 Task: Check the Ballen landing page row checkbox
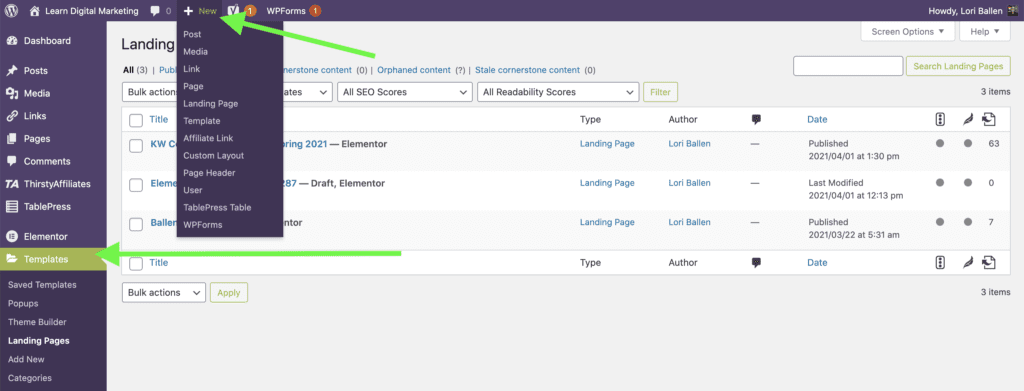point(136,225)
